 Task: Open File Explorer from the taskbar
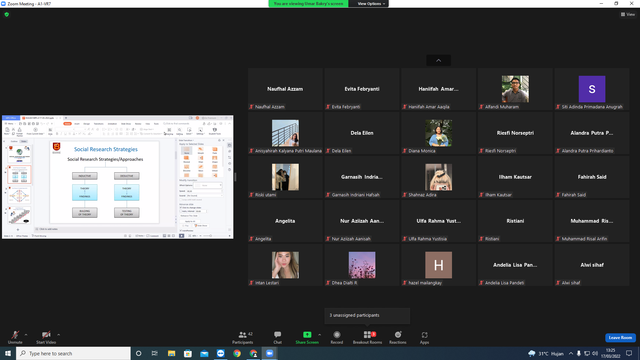pyautogui.click(x=171, y=353)
